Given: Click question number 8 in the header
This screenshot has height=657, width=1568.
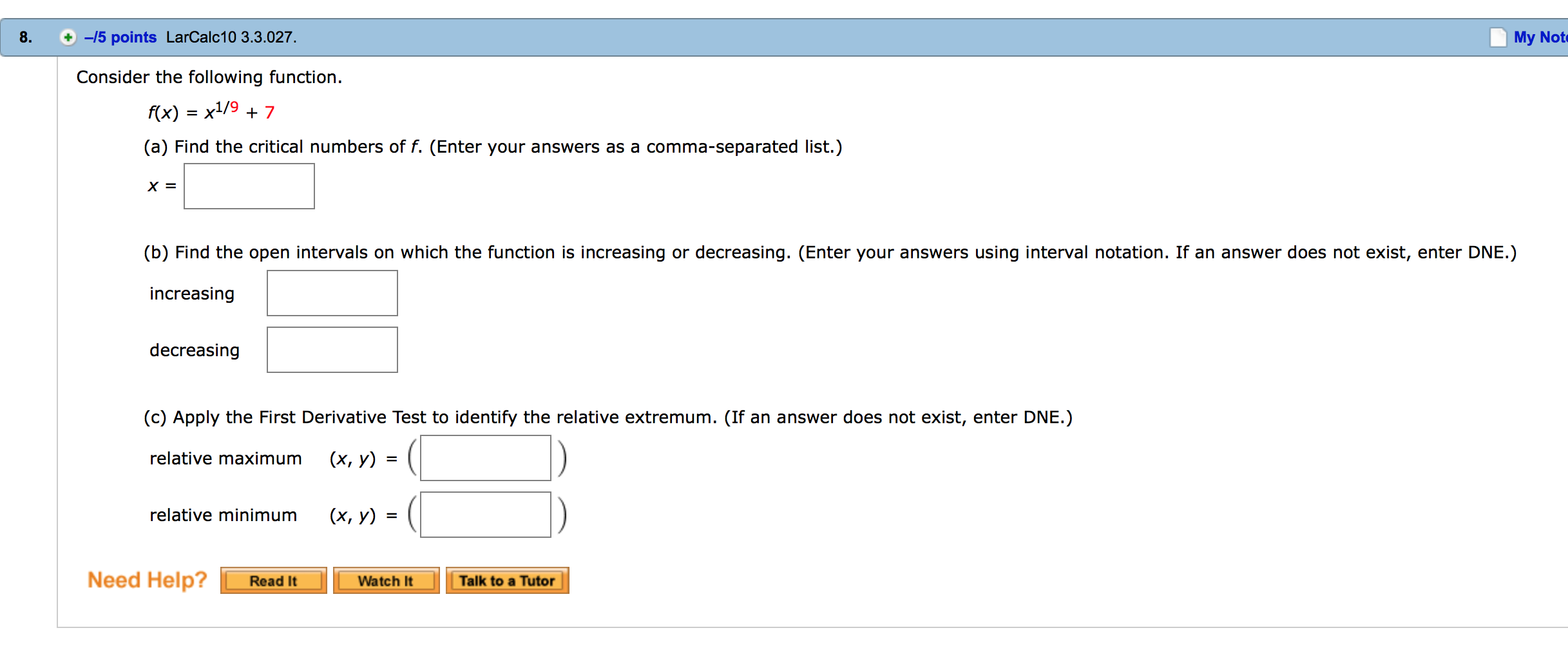Looking at the screenshot, I should [x=26, y=37].
